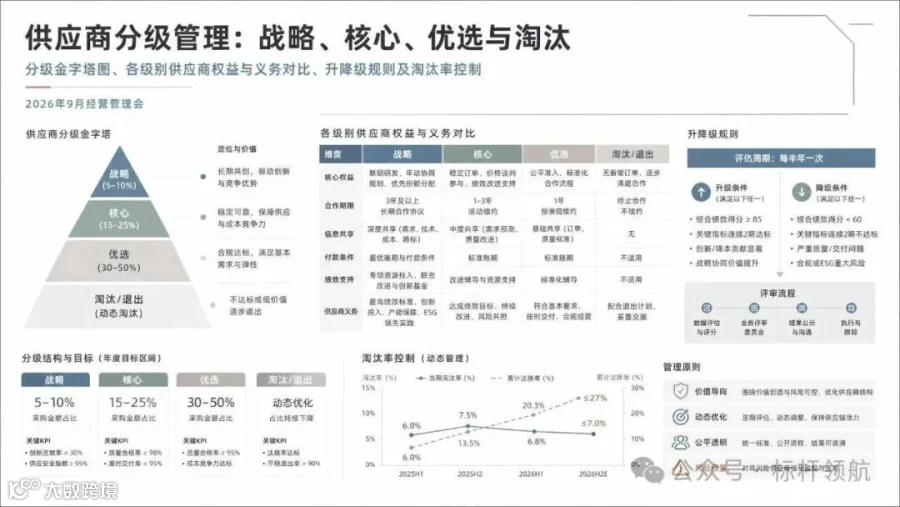
Task: Click the 6.8% data label in chart
Action: (536, 442)
